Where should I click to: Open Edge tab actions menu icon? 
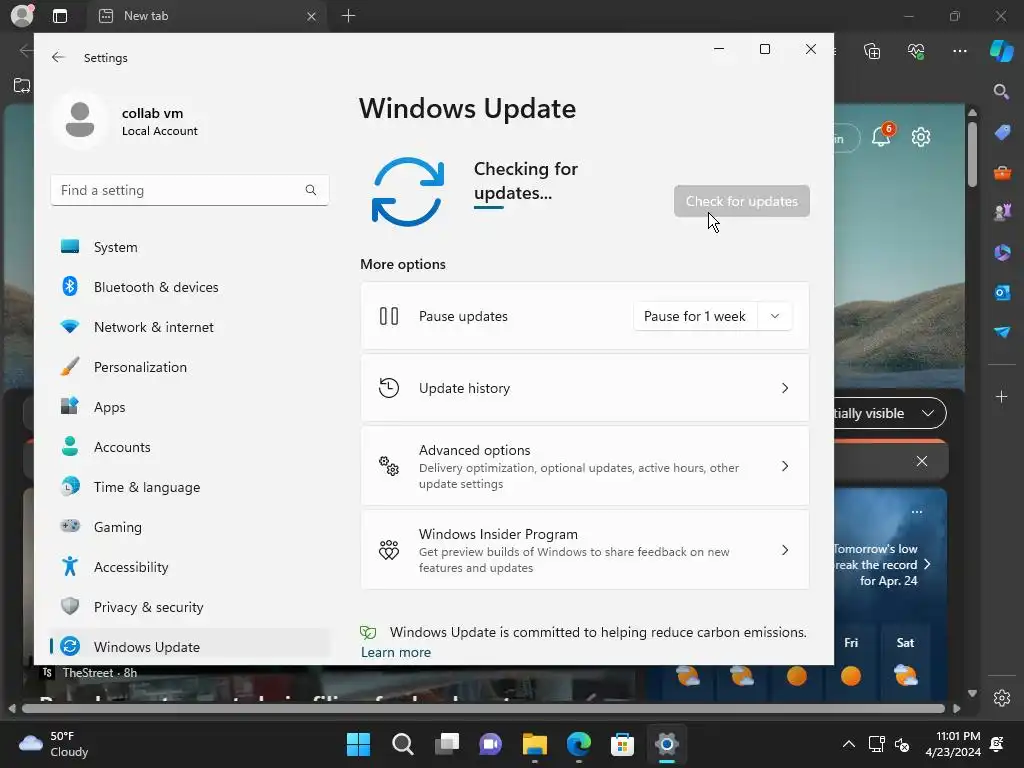click(60, 16)
